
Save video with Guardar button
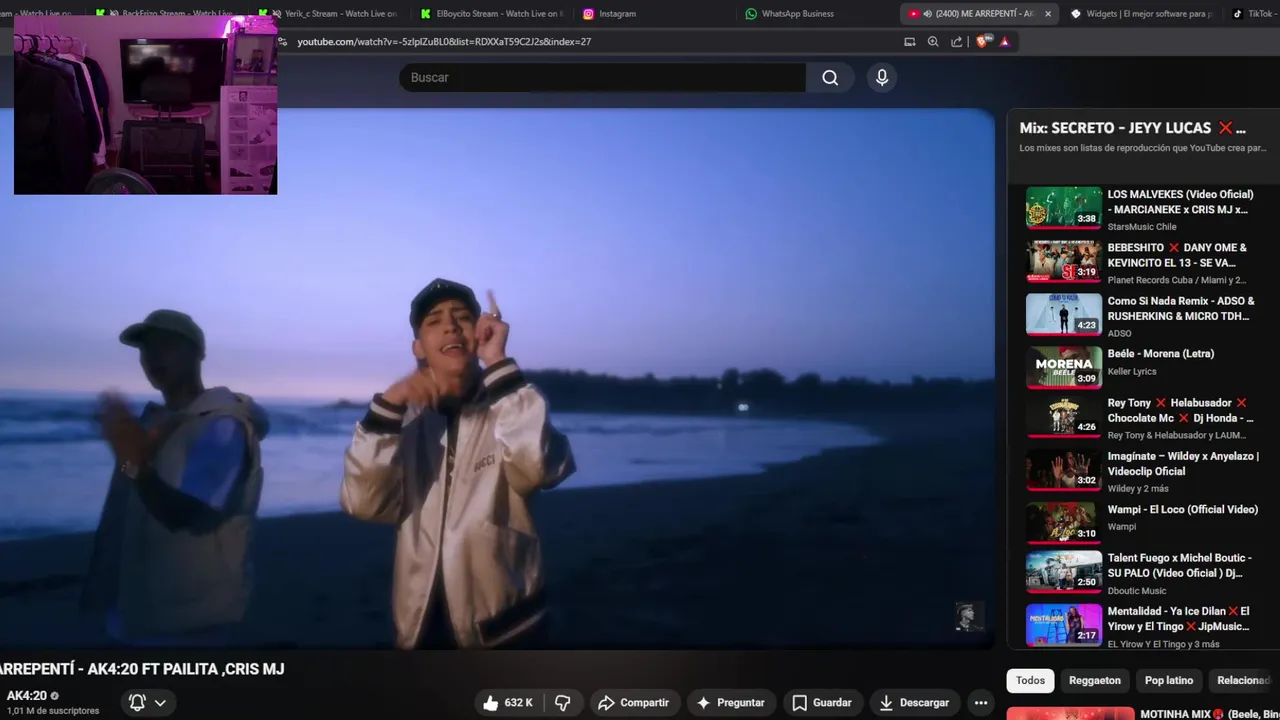click(822, 703)
